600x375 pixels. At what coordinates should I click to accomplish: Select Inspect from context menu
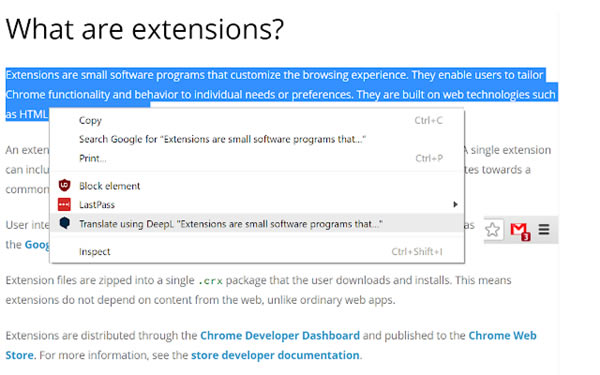point(257,251)
